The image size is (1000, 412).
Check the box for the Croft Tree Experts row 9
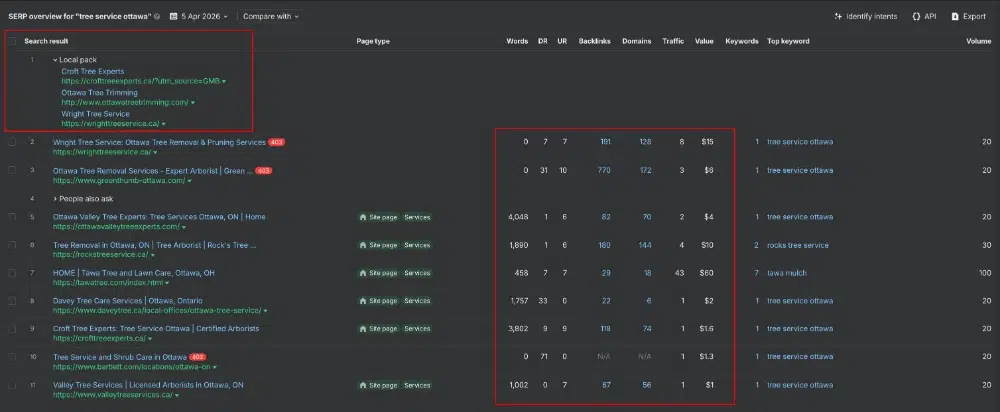coord(12,329)
